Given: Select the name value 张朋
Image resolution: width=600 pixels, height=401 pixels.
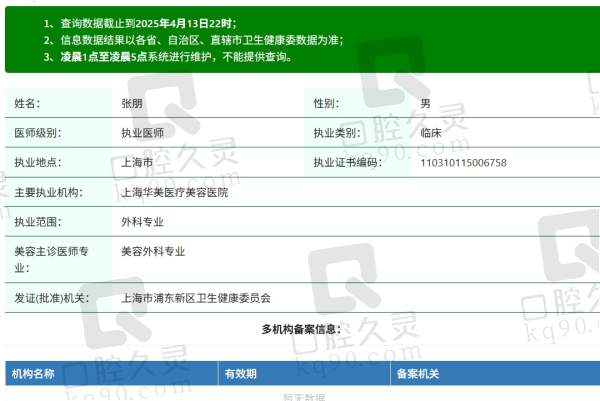Looking at the screenshot, I should coord(132,103).
